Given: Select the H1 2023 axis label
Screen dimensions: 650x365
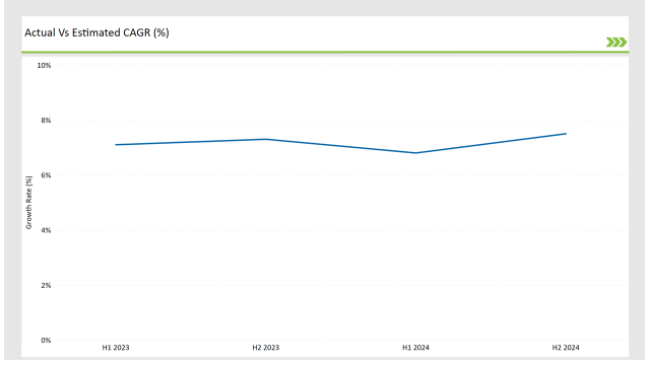Looking at the screenshot, I should pyautogui.click(x=116, y=348).
